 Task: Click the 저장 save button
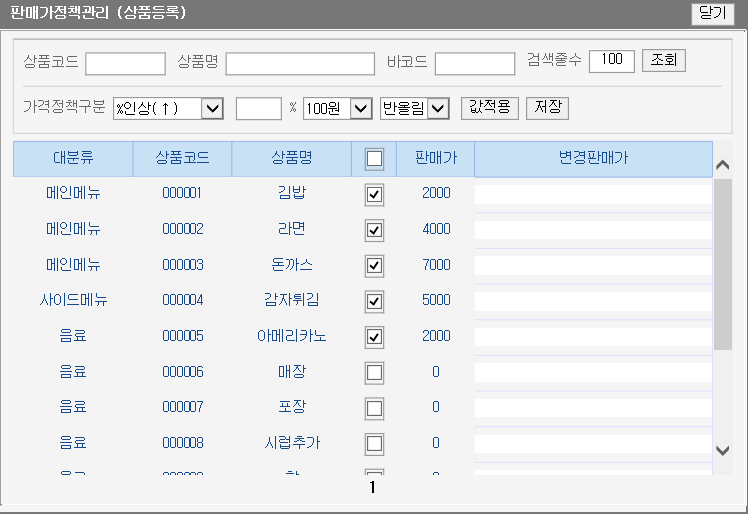[548, 107]
